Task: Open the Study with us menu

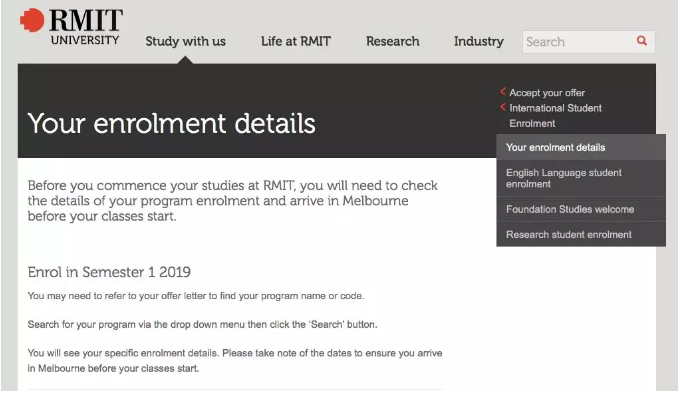Action: tap(185, 41)
